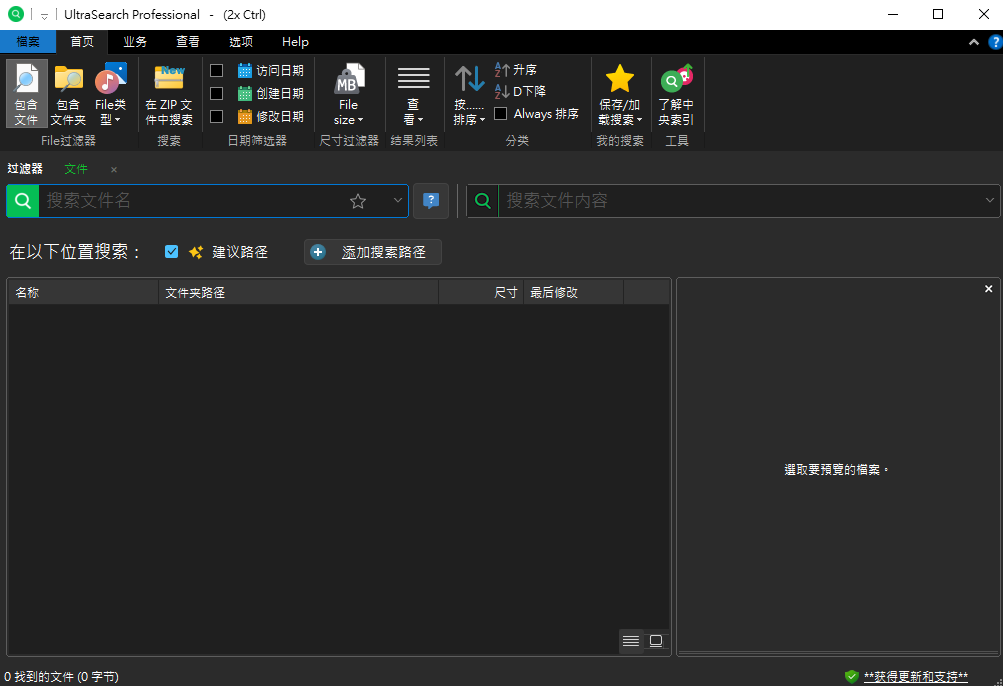
Task: Toggle the Always 排序 checkbox
Action: point(501,113)
